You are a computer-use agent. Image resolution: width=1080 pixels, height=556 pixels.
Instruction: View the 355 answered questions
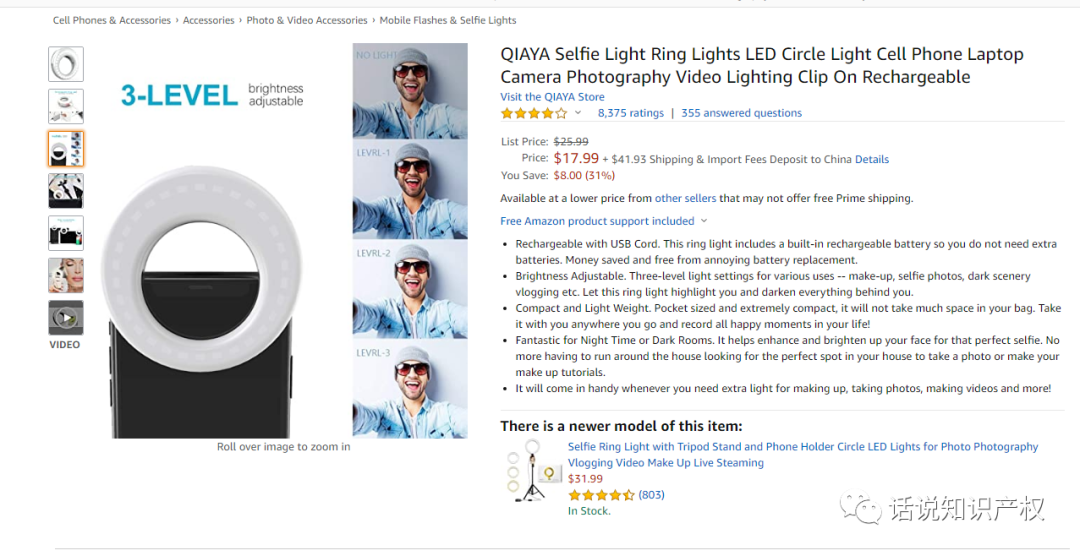click(x=741, y=113)
